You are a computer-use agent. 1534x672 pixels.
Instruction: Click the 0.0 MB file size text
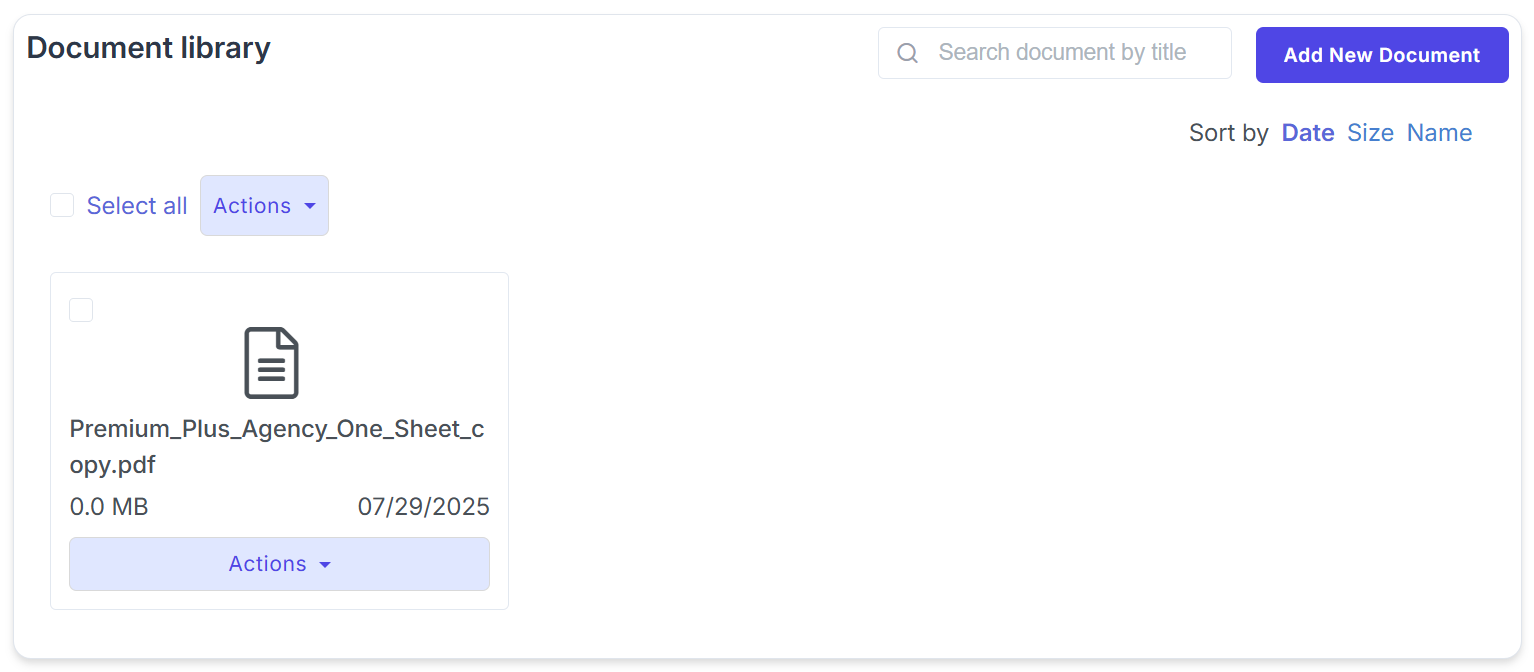[109, 507]
